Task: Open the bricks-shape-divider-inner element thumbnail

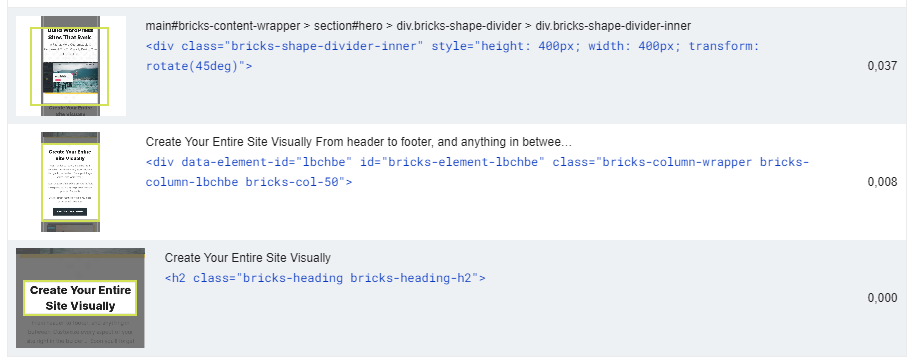Action: click(x=71, y=66)
